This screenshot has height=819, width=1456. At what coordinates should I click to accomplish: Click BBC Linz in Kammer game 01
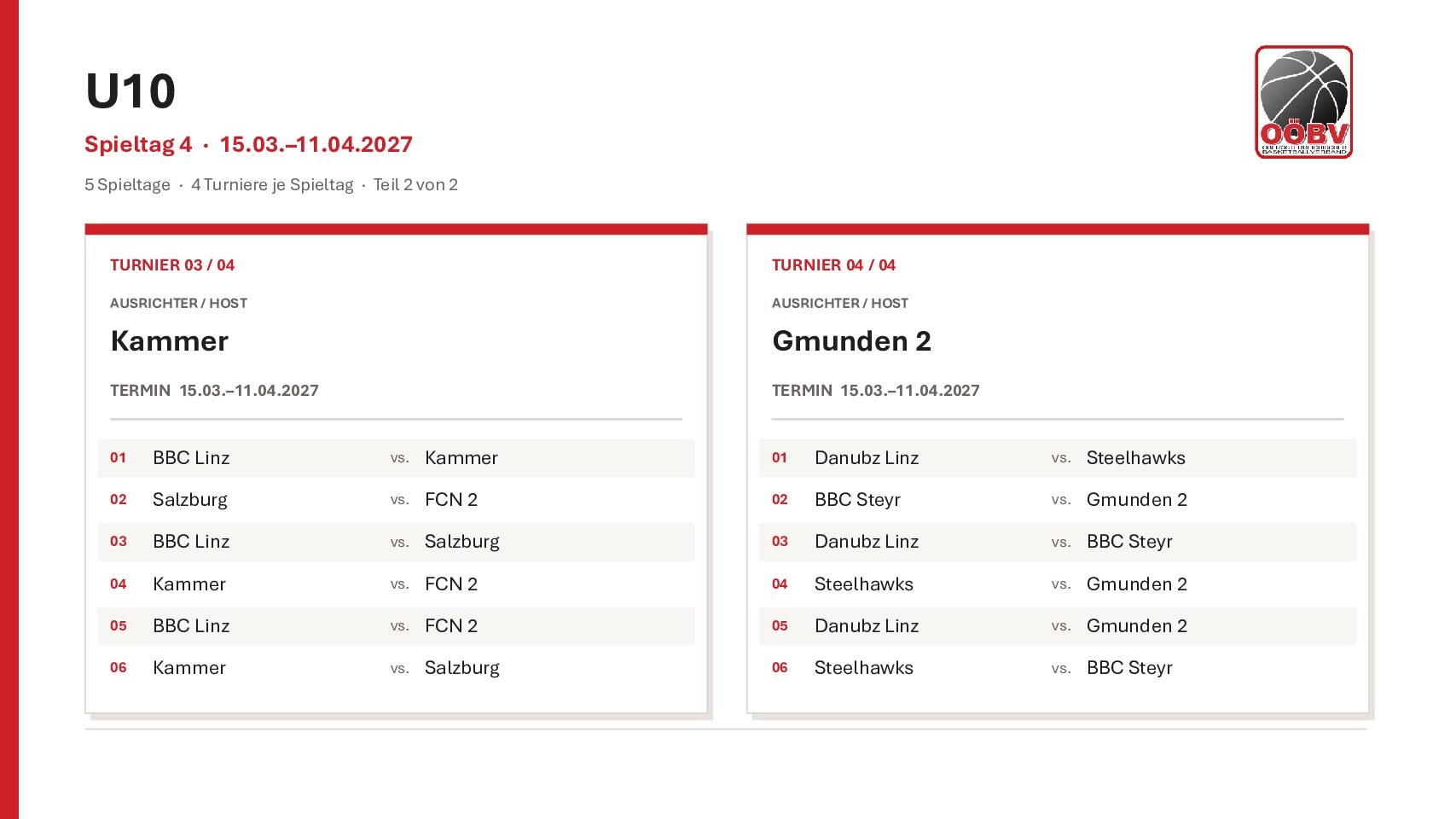pos(191,458)
